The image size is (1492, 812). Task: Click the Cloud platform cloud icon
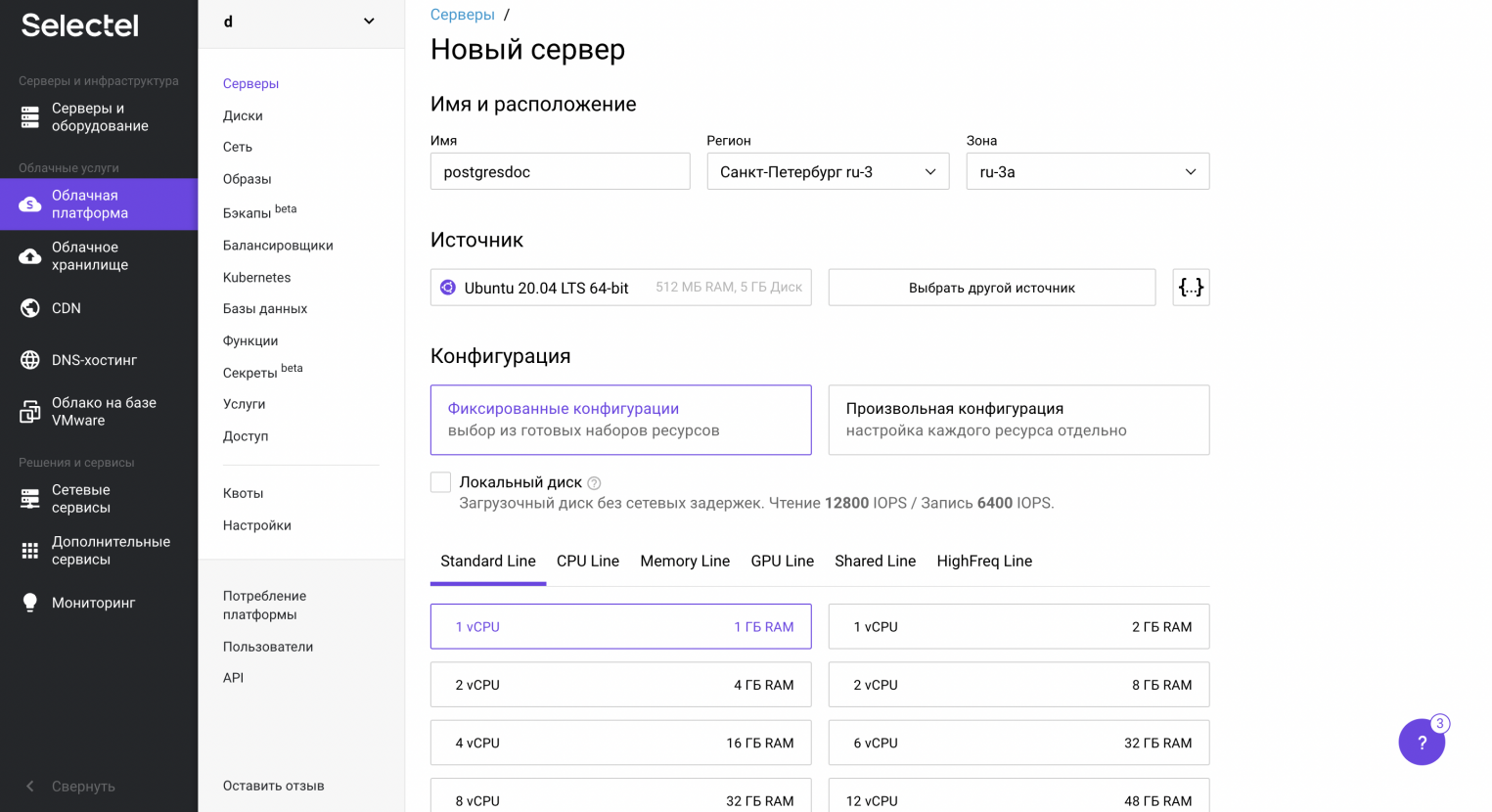[x=30, y=204]
